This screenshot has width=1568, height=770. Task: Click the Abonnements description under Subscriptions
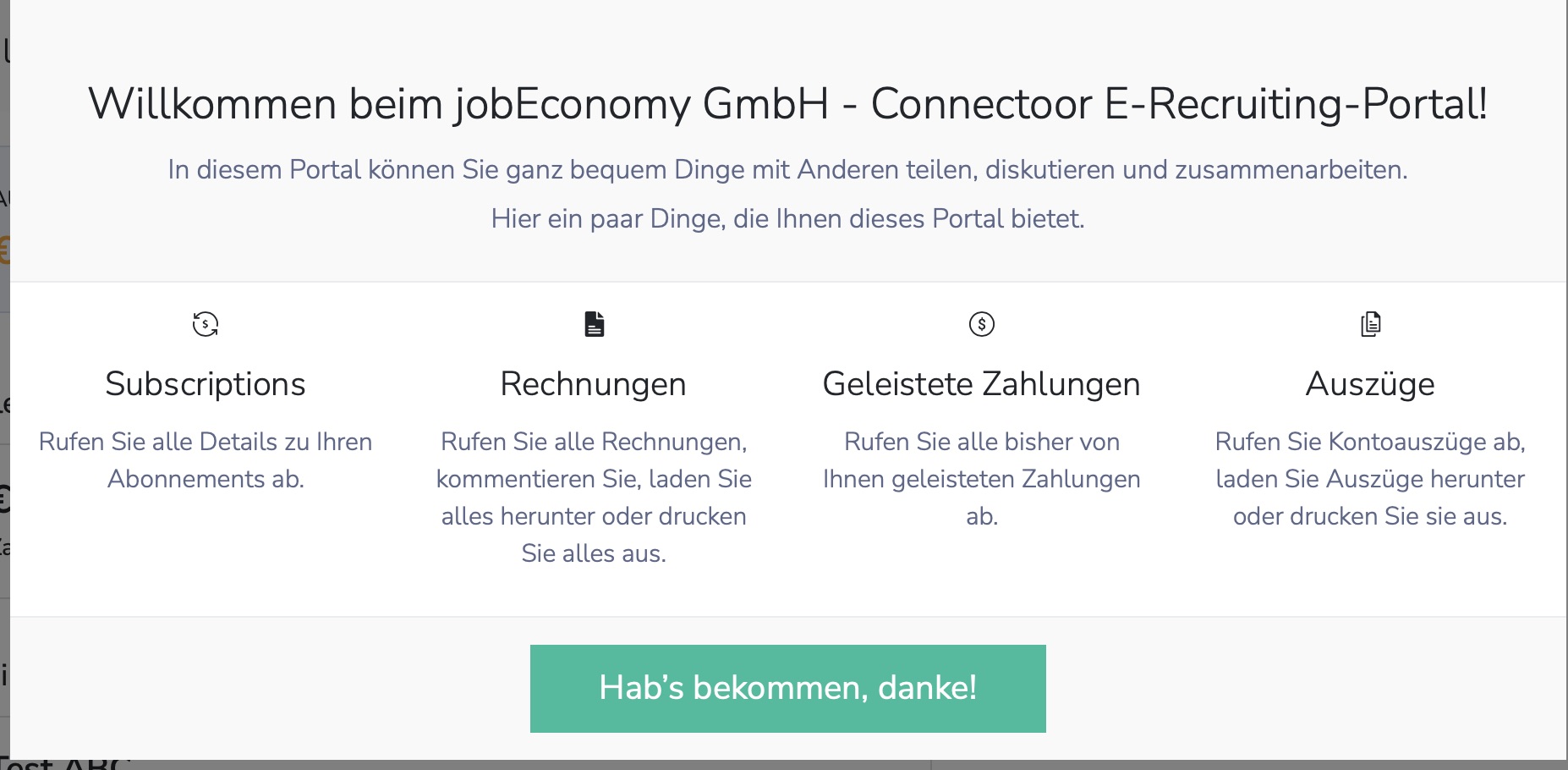pyautogui.click(x=206, y=460)
